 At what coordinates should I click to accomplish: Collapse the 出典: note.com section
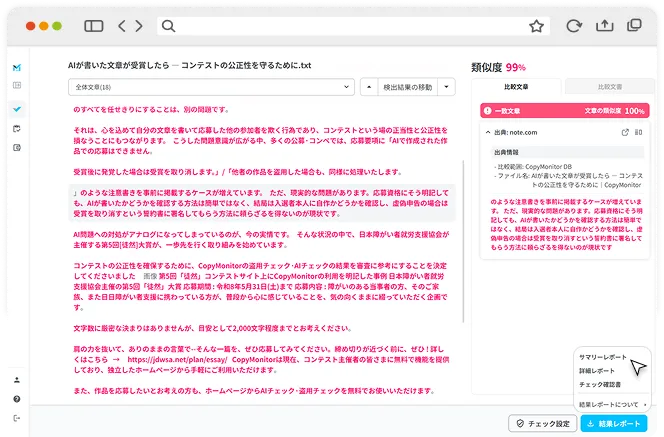[488, 133]
